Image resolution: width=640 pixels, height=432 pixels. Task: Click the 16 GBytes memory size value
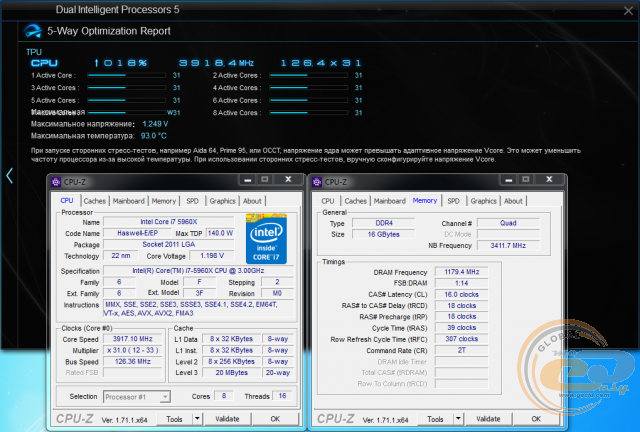tap(384, 234)
